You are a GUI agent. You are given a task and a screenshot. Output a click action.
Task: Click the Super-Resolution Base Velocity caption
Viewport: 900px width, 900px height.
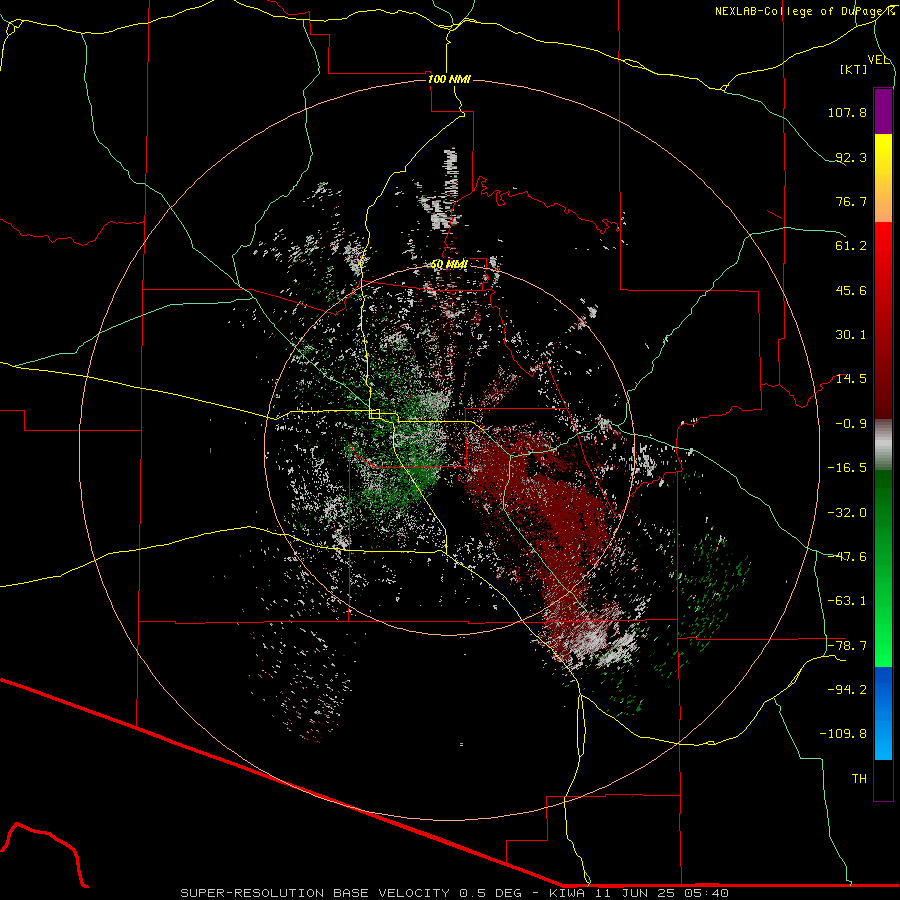pos(454,893)
